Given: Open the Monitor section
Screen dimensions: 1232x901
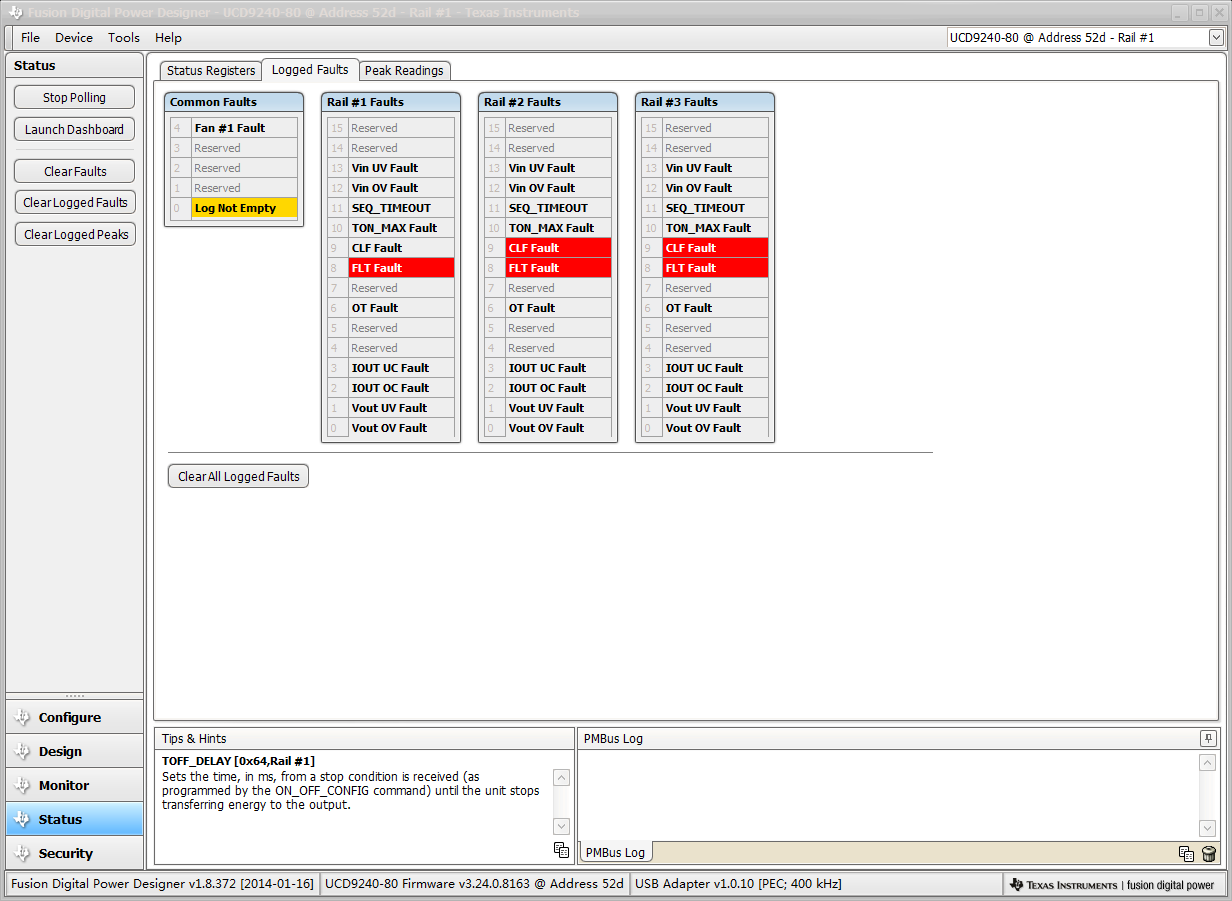Looking at the screenshot, I should [x=74, y=786].
